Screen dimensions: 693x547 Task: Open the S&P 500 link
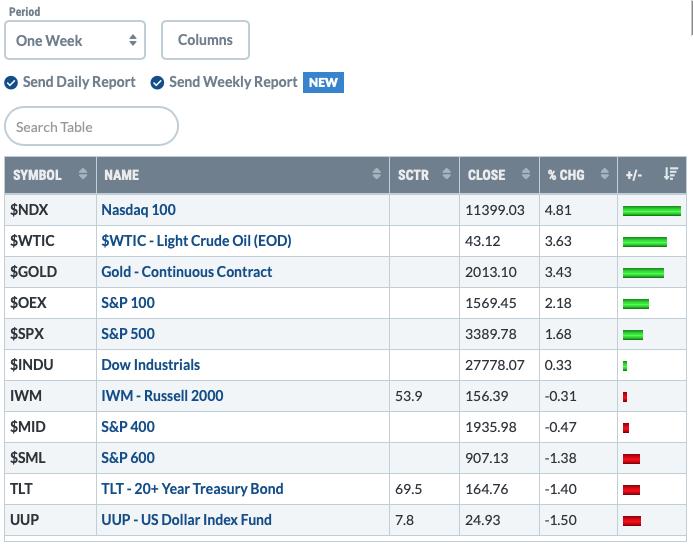tap(128, 334)
